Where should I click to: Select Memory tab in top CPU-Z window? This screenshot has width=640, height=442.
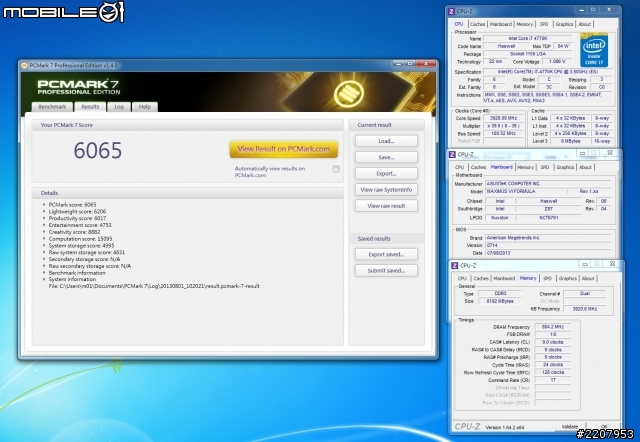click(524, 24)
